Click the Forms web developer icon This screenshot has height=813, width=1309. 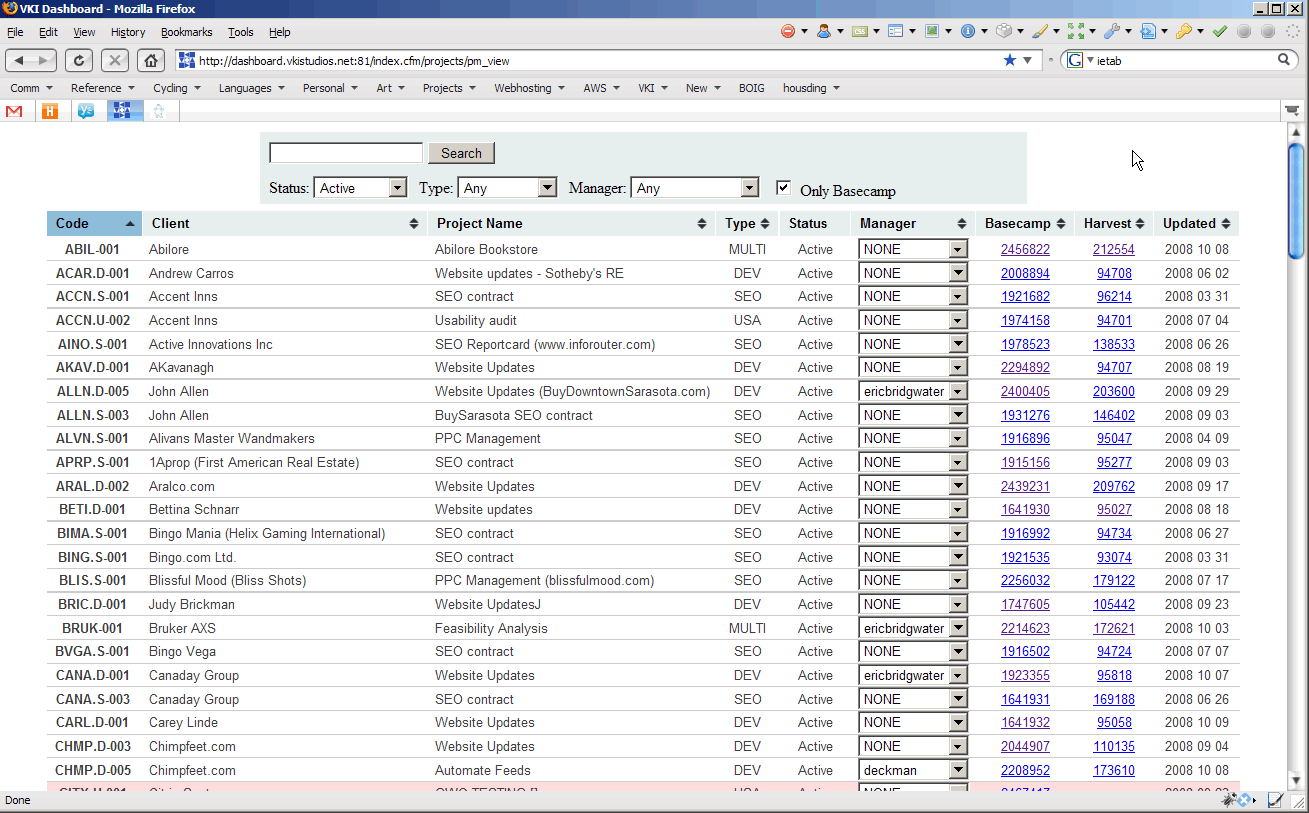tap(895, 32)
